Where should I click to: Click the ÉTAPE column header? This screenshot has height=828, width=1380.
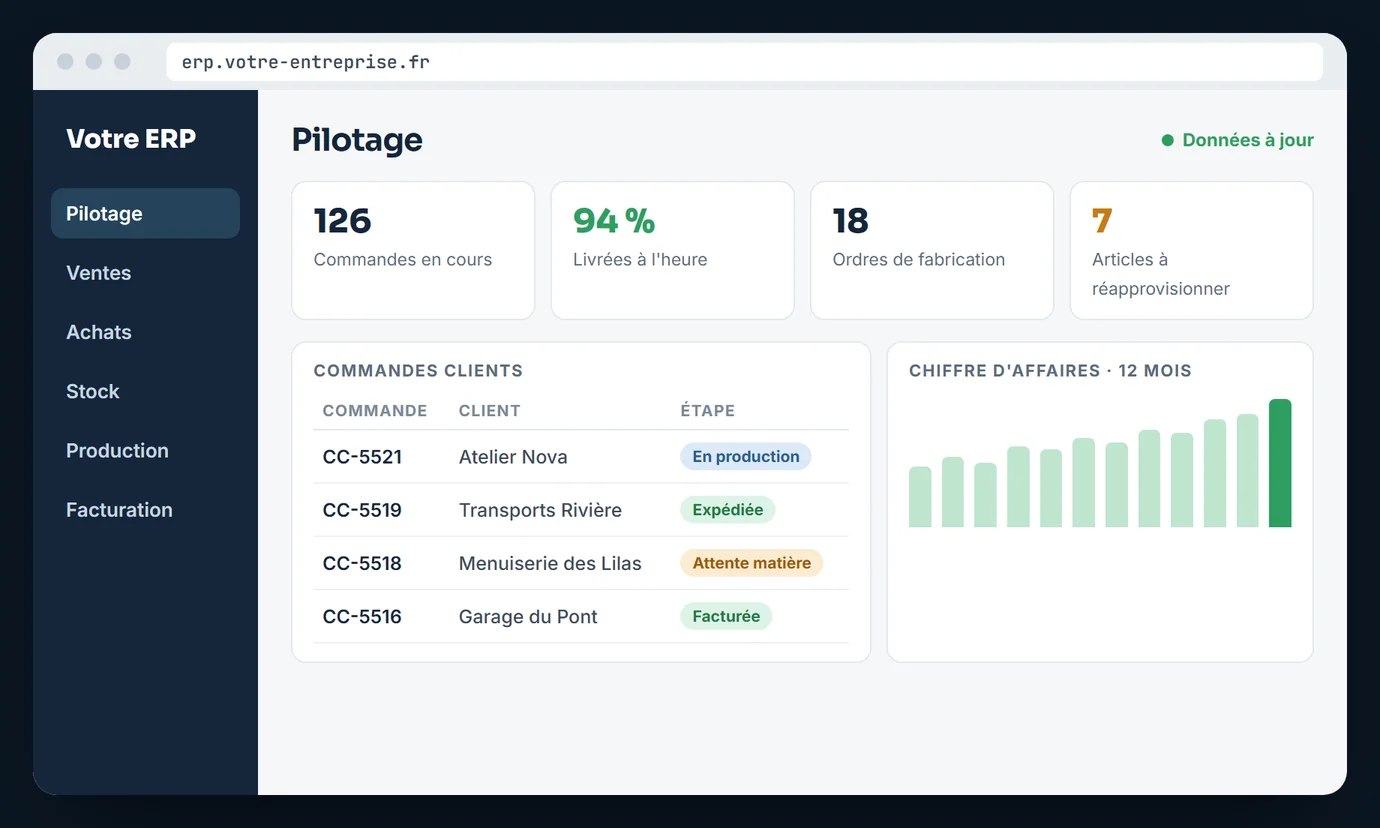click(x=708, y=411)
